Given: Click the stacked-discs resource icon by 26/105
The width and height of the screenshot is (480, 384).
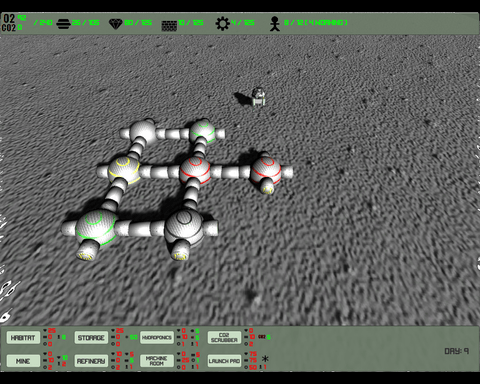Looking at the screenshot, I should tap(63, 24).
